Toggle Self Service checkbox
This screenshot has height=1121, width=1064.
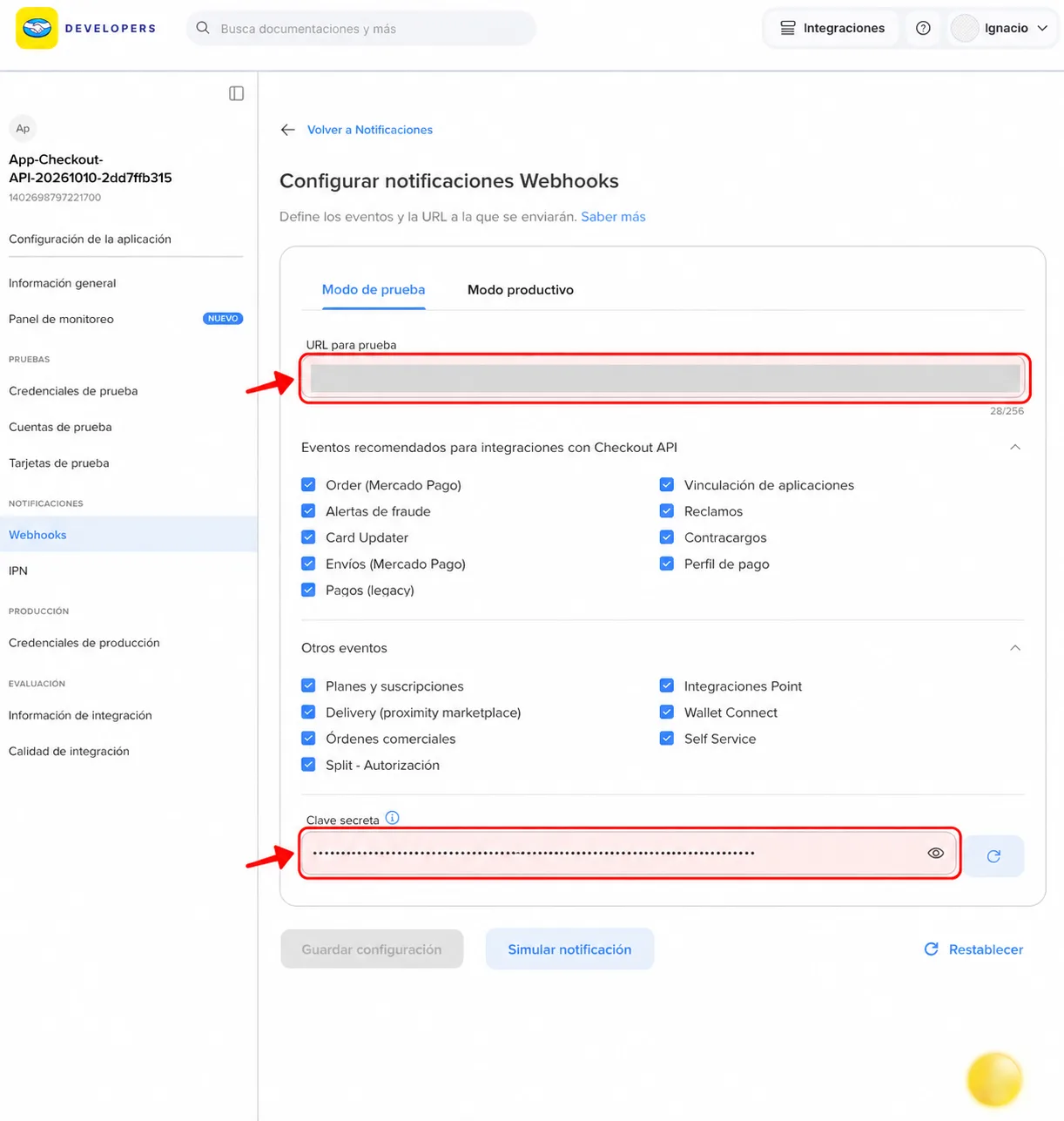pyautogui.click(x=667, y=738)
